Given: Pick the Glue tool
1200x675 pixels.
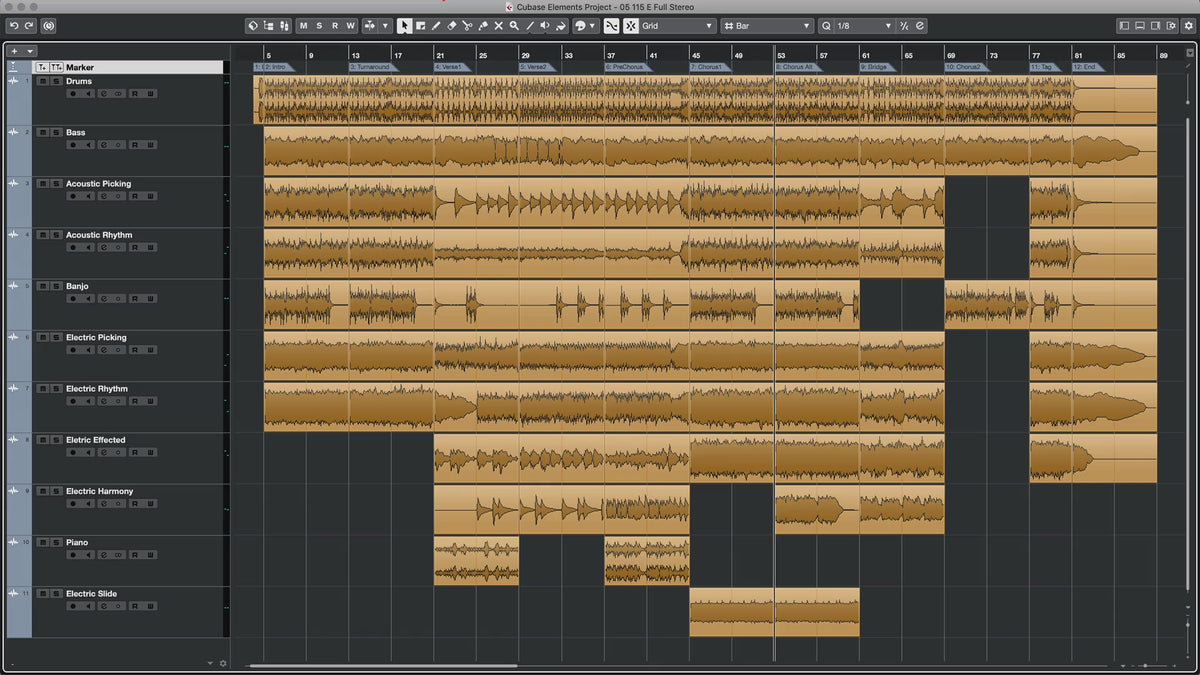Looking at the screenshot, I should (482, 26).
